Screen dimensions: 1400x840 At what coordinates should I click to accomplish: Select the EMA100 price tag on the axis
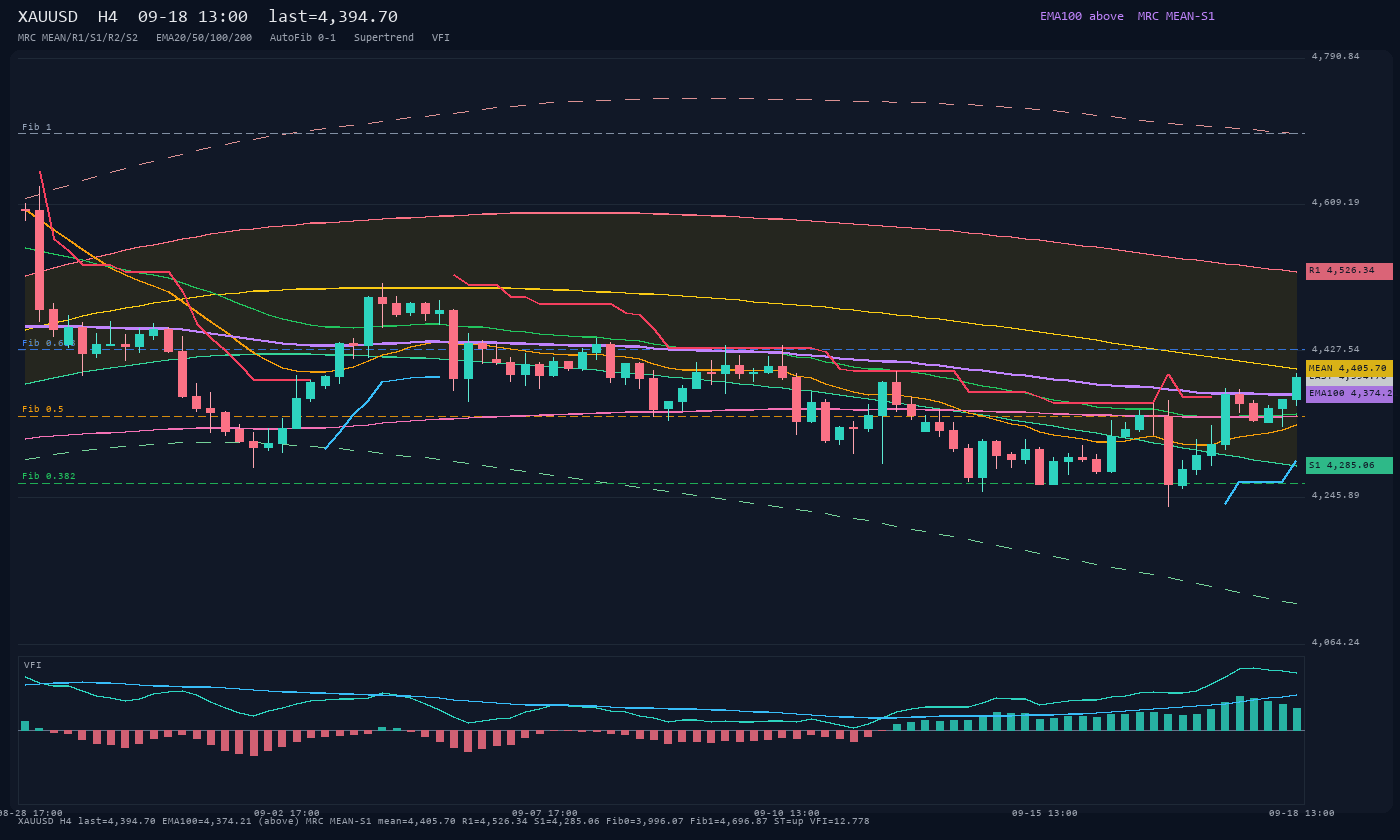[1349, 394]
